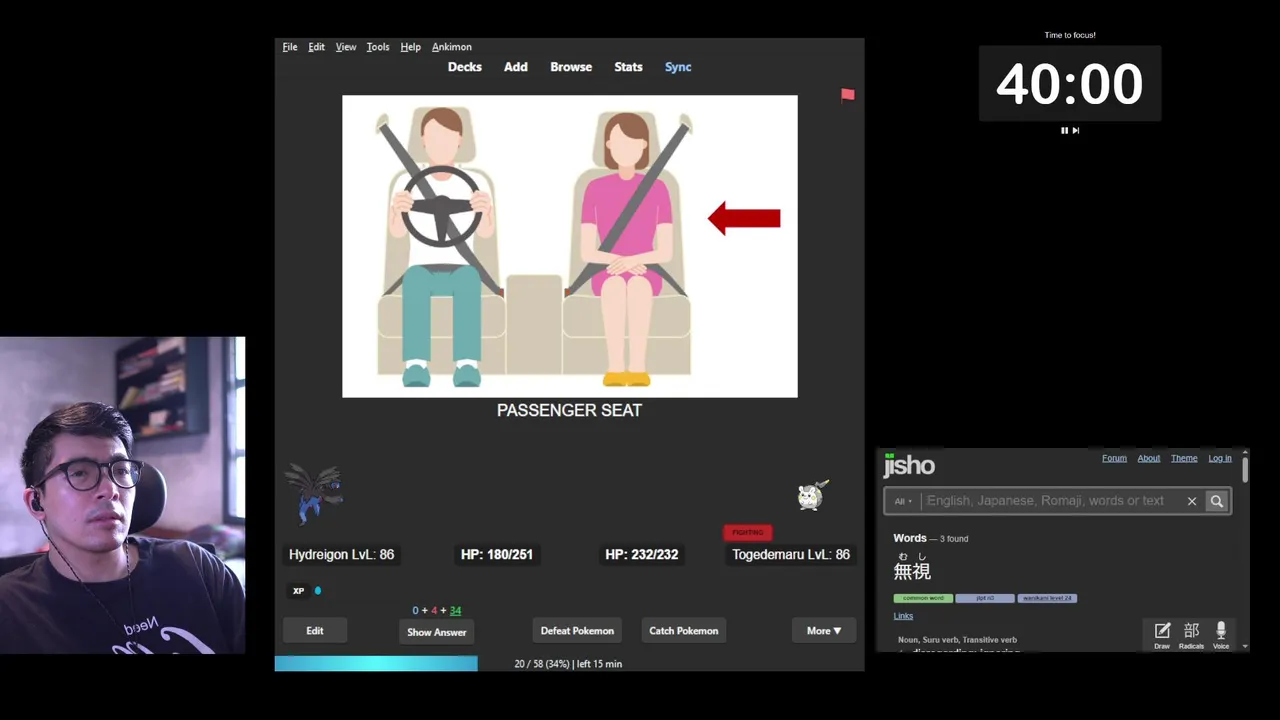Open the Tools menu
1280x720 pixels.
click(378, 47)
